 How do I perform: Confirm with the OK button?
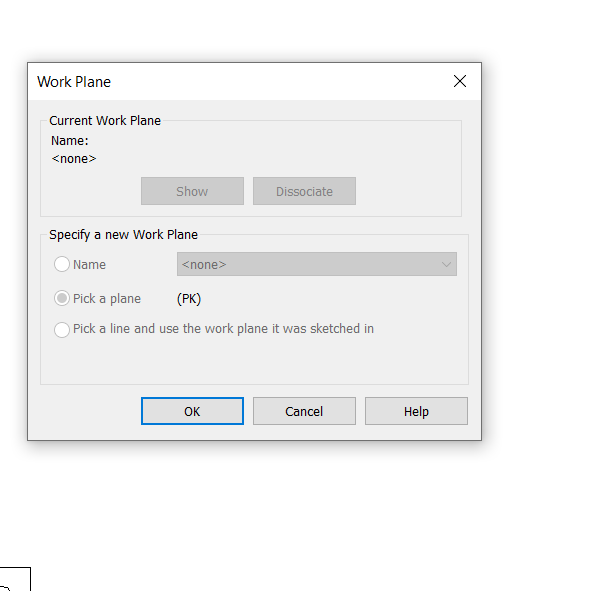point(192,411)
